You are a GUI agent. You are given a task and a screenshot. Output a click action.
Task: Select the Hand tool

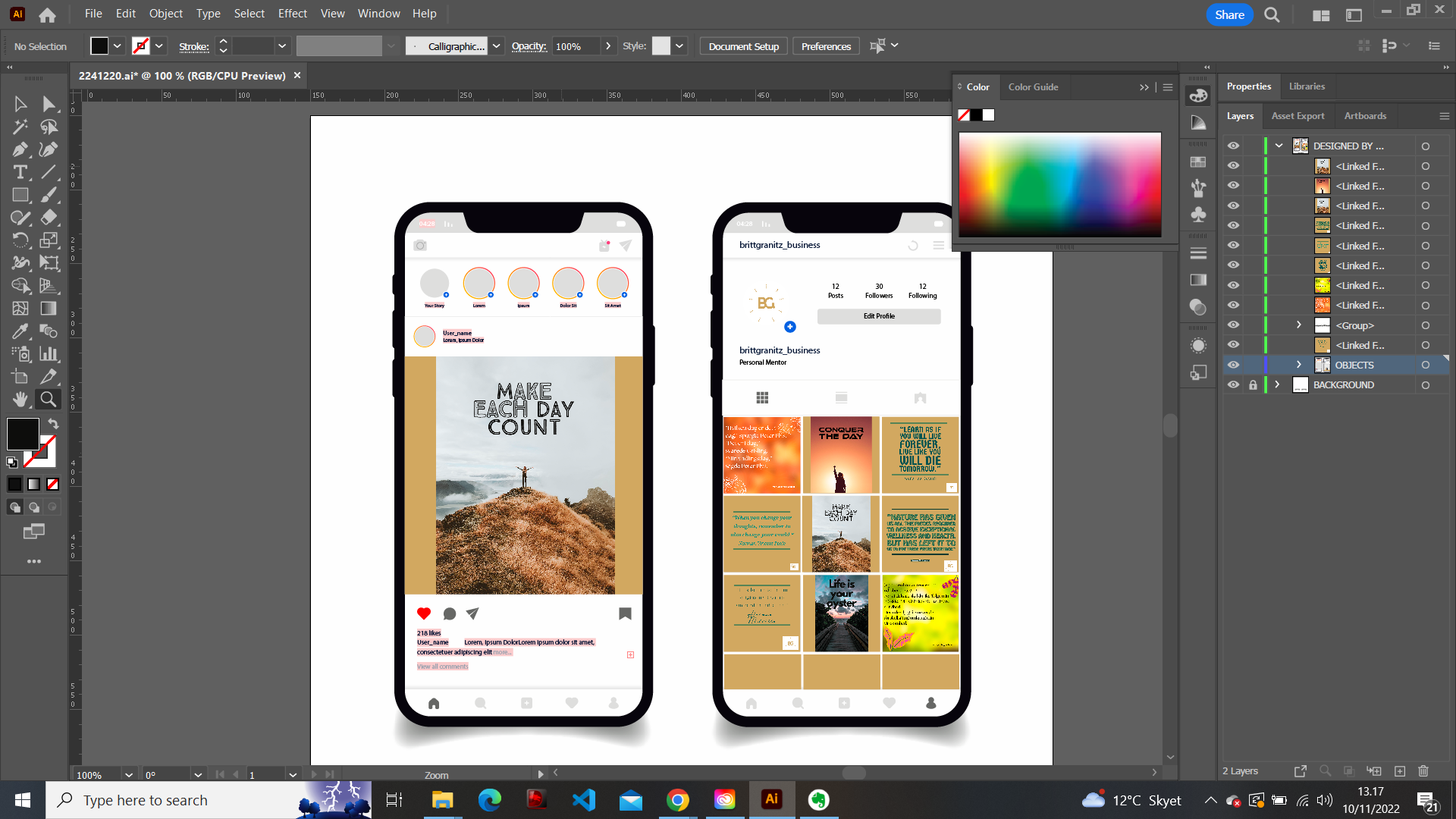tap(20, 399)
